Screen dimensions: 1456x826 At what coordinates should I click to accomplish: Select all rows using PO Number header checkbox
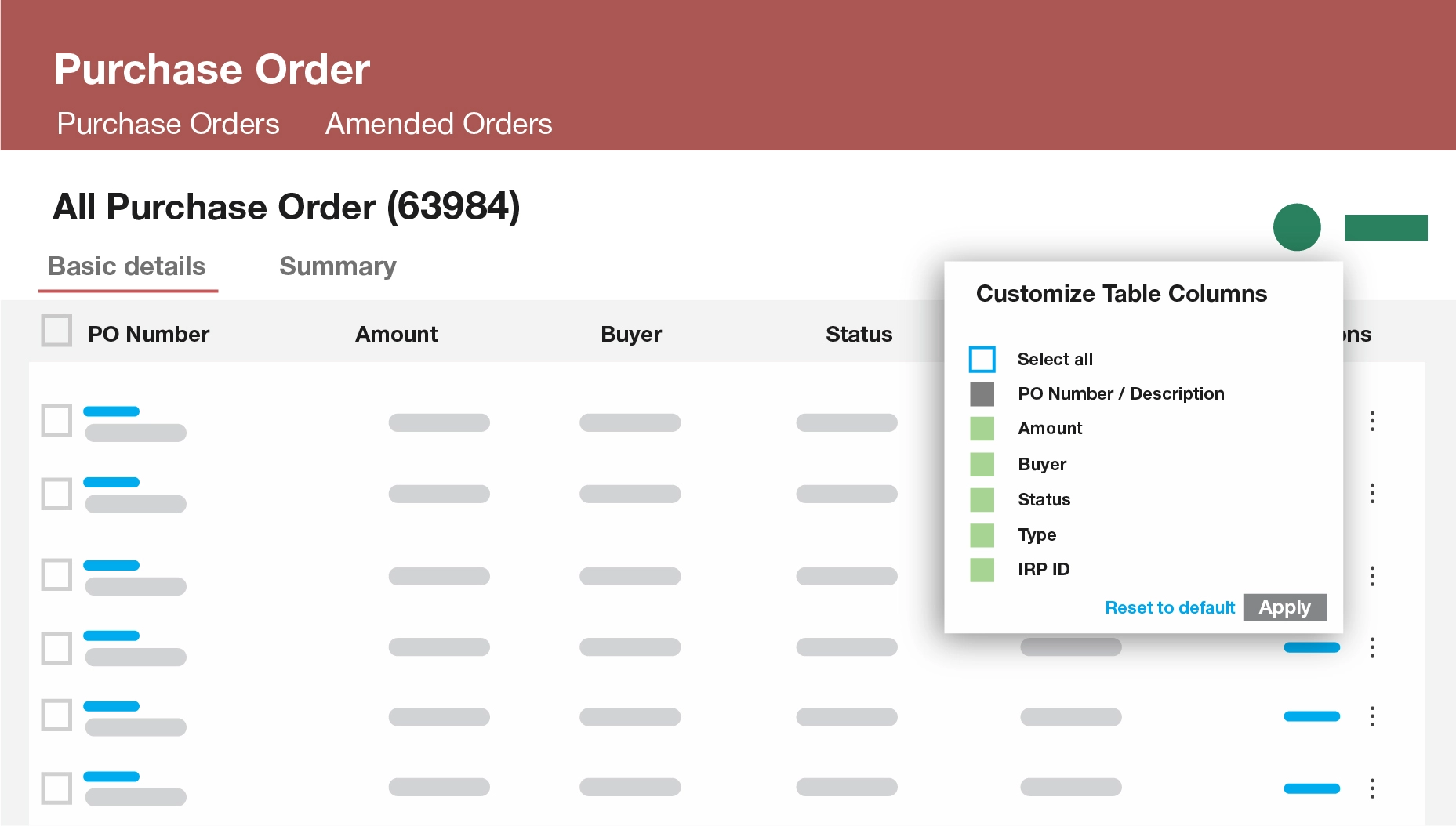(x=56, y=331)
